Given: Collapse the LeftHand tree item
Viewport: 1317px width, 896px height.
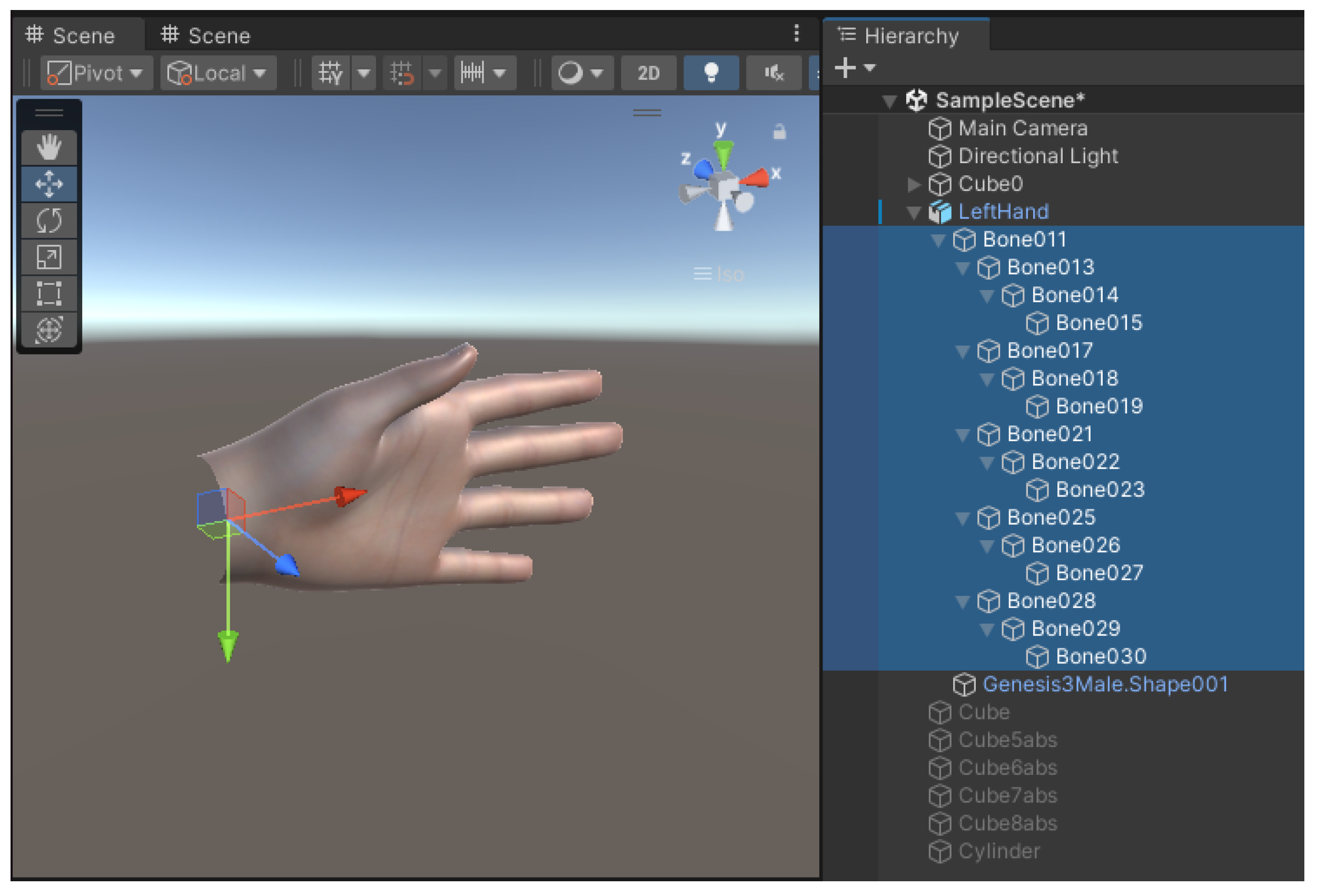Looking at the screenshot, I should point(914,212).
